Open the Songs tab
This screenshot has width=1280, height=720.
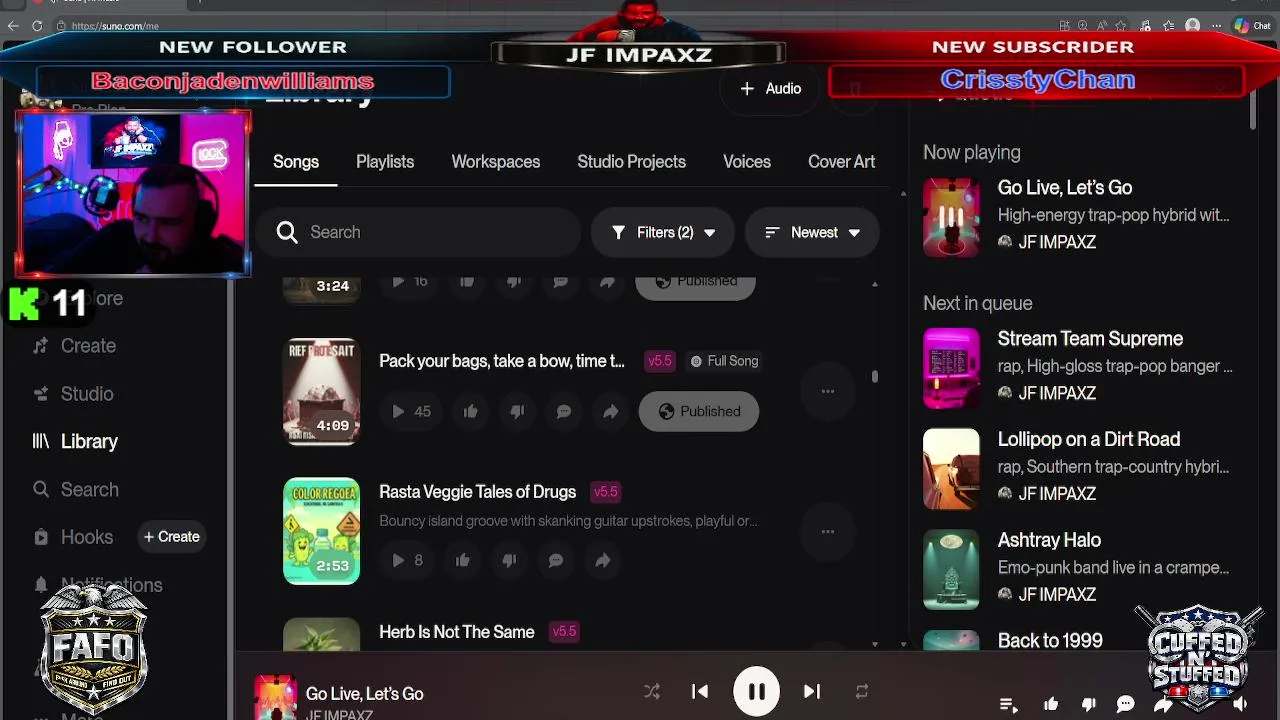(296, 162)
